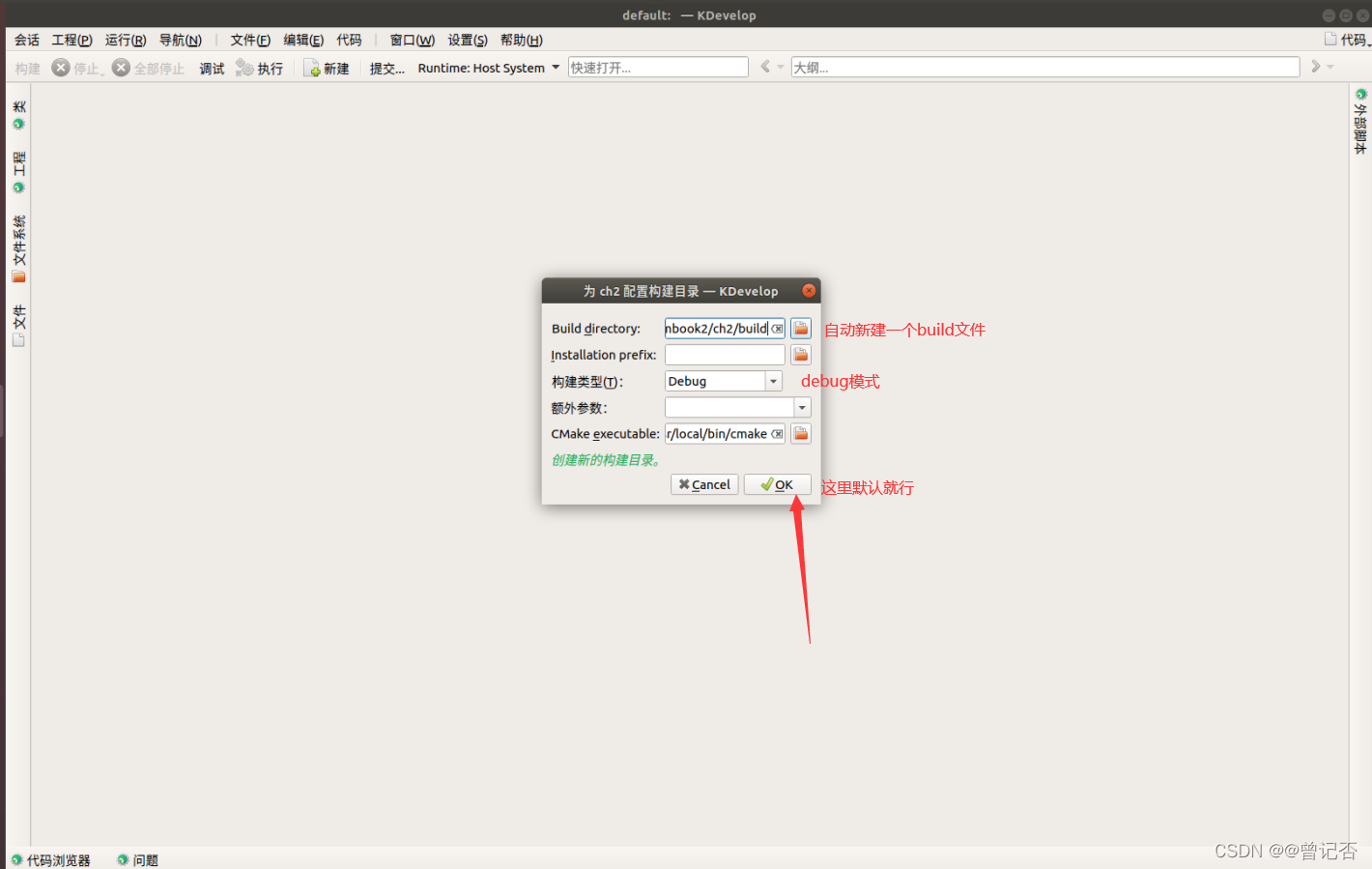
Task: Click the navigate back arrow icon
Action: tap(765, 67)
